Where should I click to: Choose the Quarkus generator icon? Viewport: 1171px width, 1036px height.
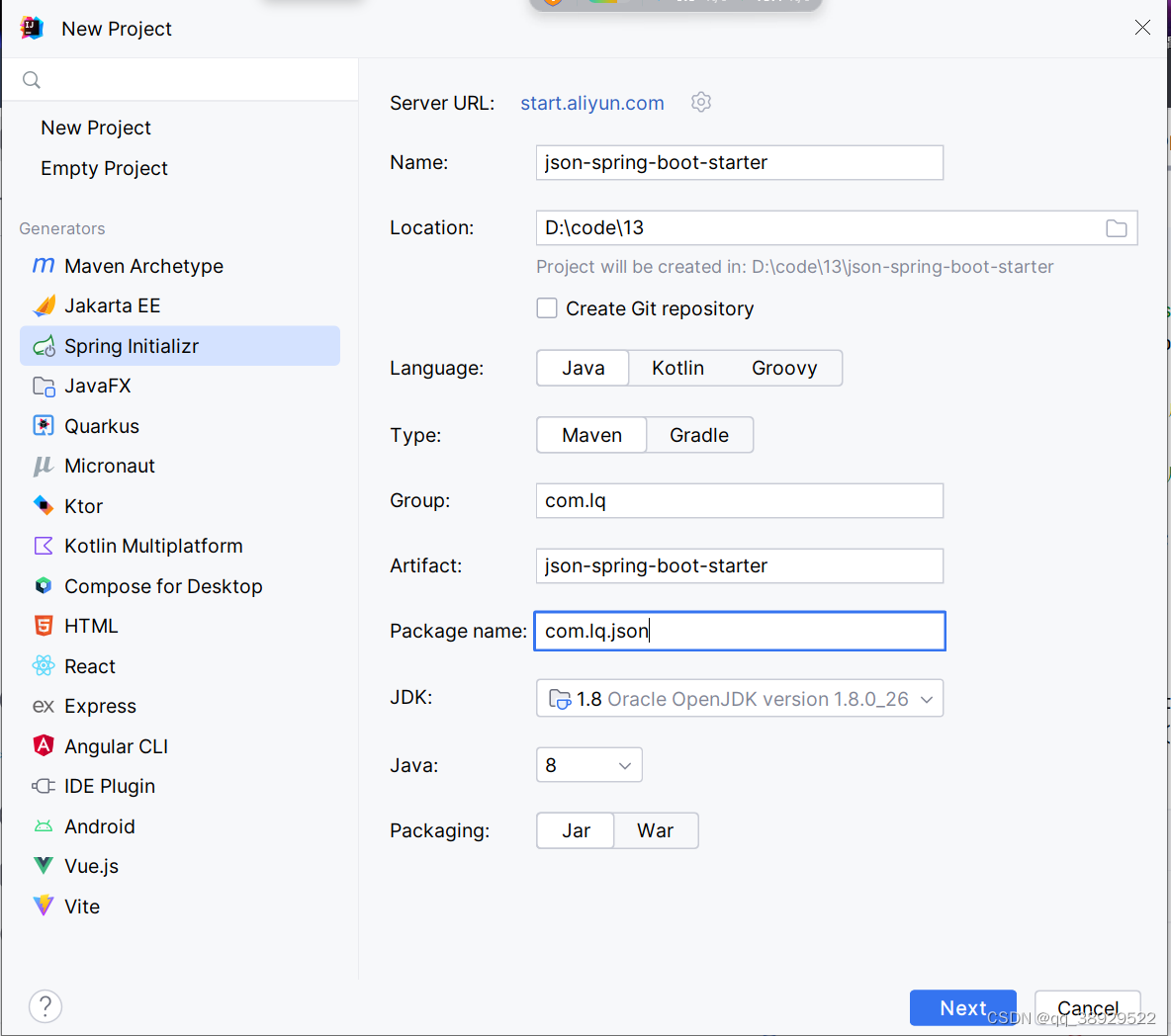click(44, 425)
